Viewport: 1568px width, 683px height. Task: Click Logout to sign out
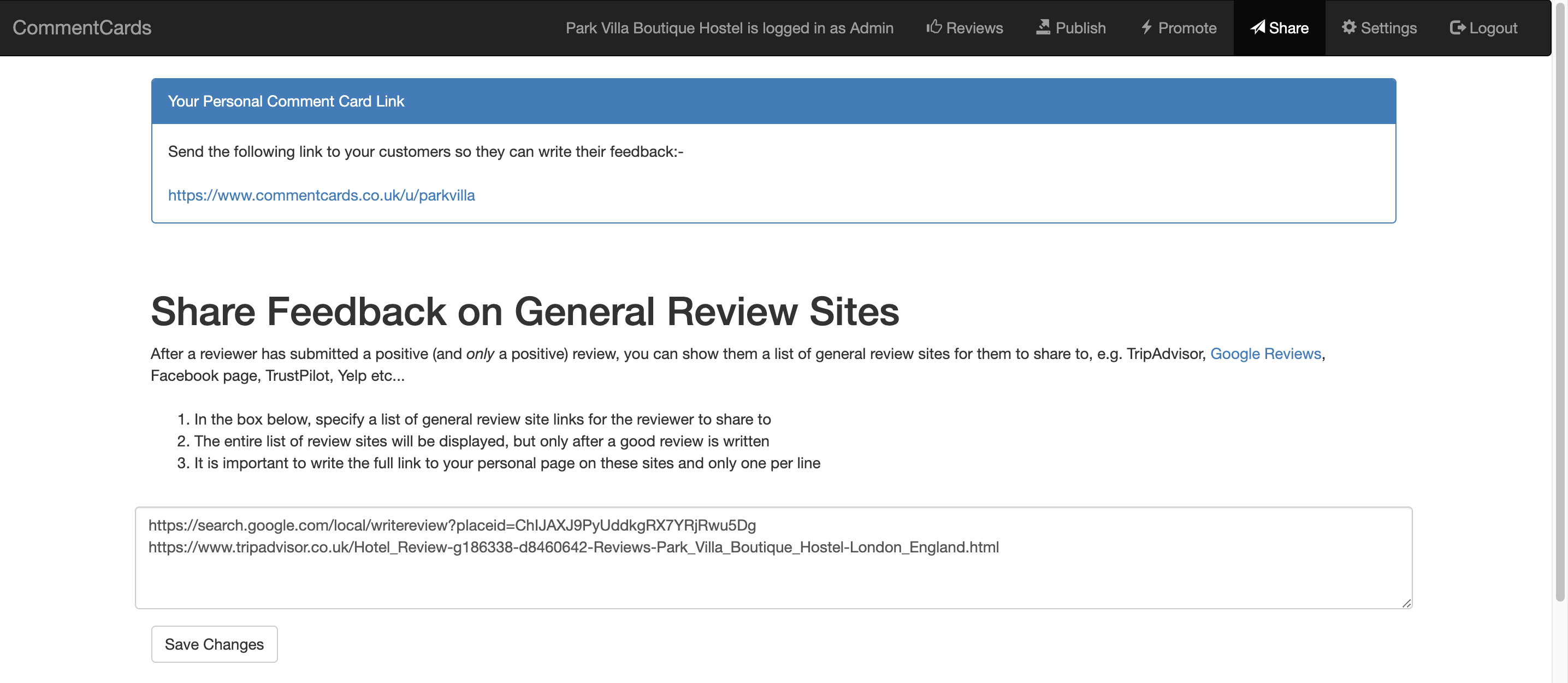point(1483,27)
